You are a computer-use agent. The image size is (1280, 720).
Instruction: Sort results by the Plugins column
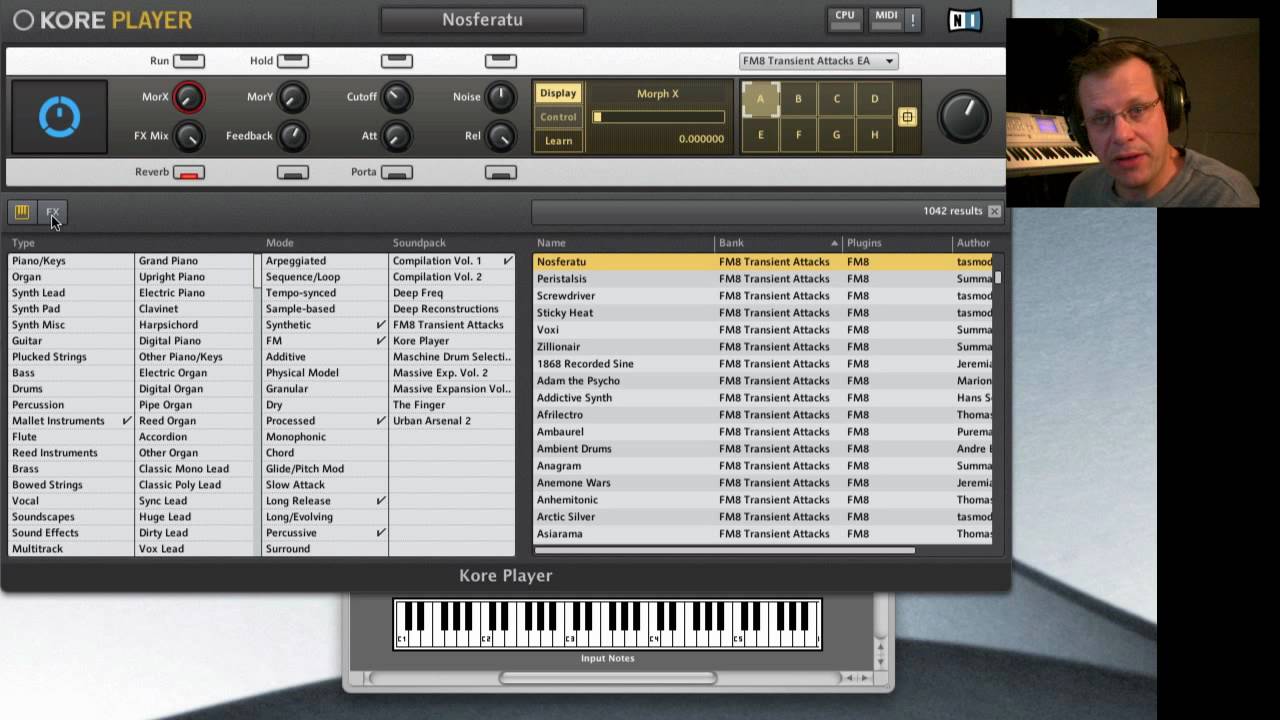coord(897,243)
